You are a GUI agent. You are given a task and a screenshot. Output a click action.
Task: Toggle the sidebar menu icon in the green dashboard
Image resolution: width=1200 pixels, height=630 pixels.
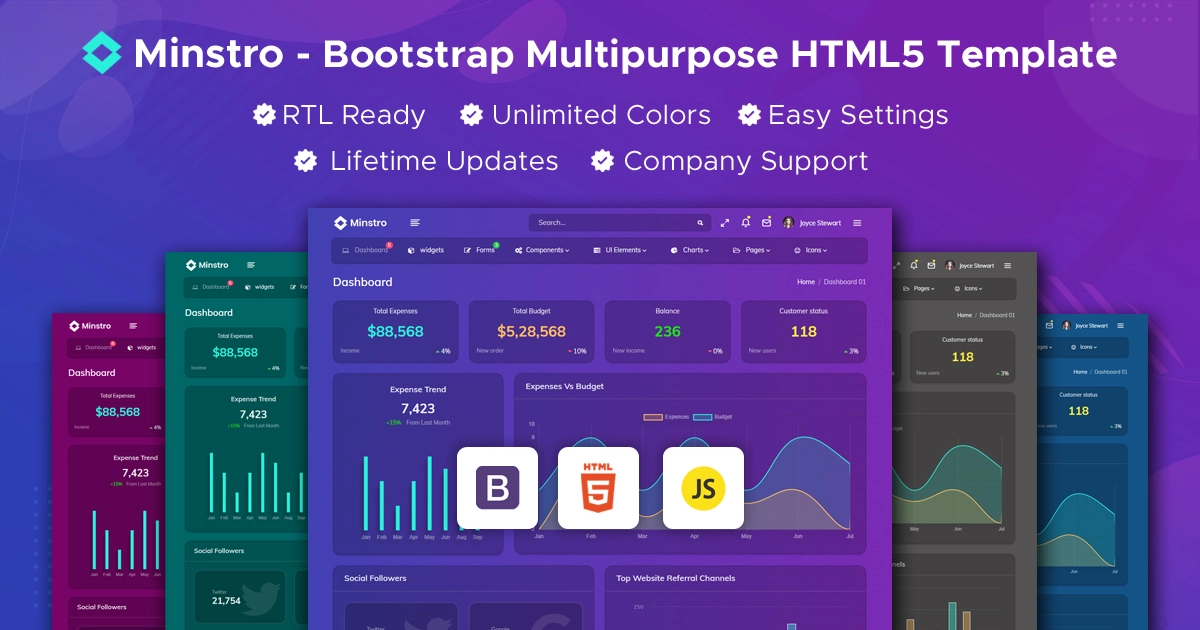click(x=251, y=265)
